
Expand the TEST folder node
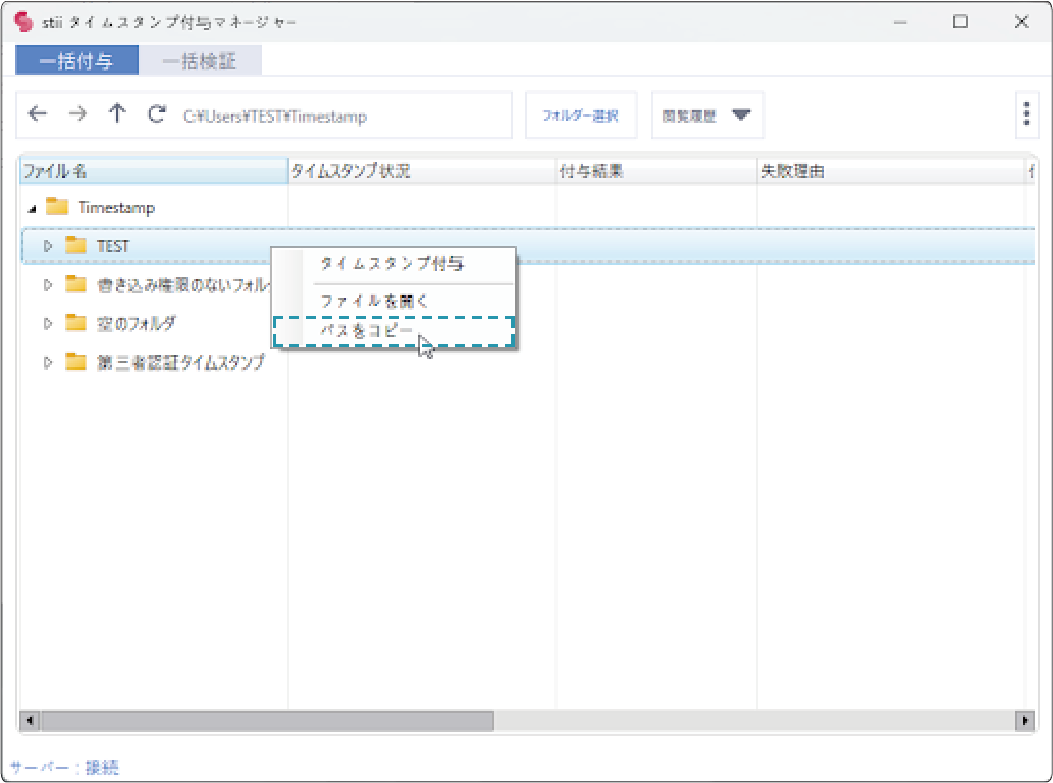pyautogui.click(x=47, y=245)
